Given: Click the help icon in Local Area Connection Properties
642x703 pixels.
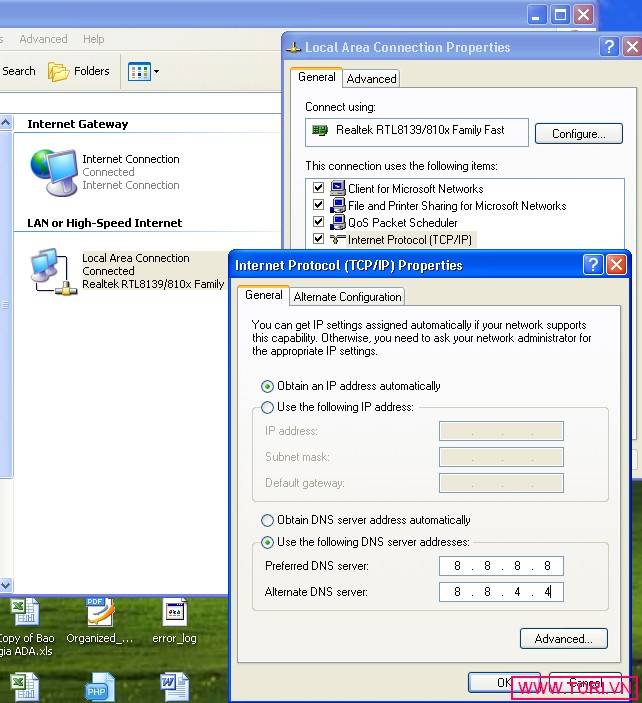Looking at the screenshot, I should [x=609, y=47].
